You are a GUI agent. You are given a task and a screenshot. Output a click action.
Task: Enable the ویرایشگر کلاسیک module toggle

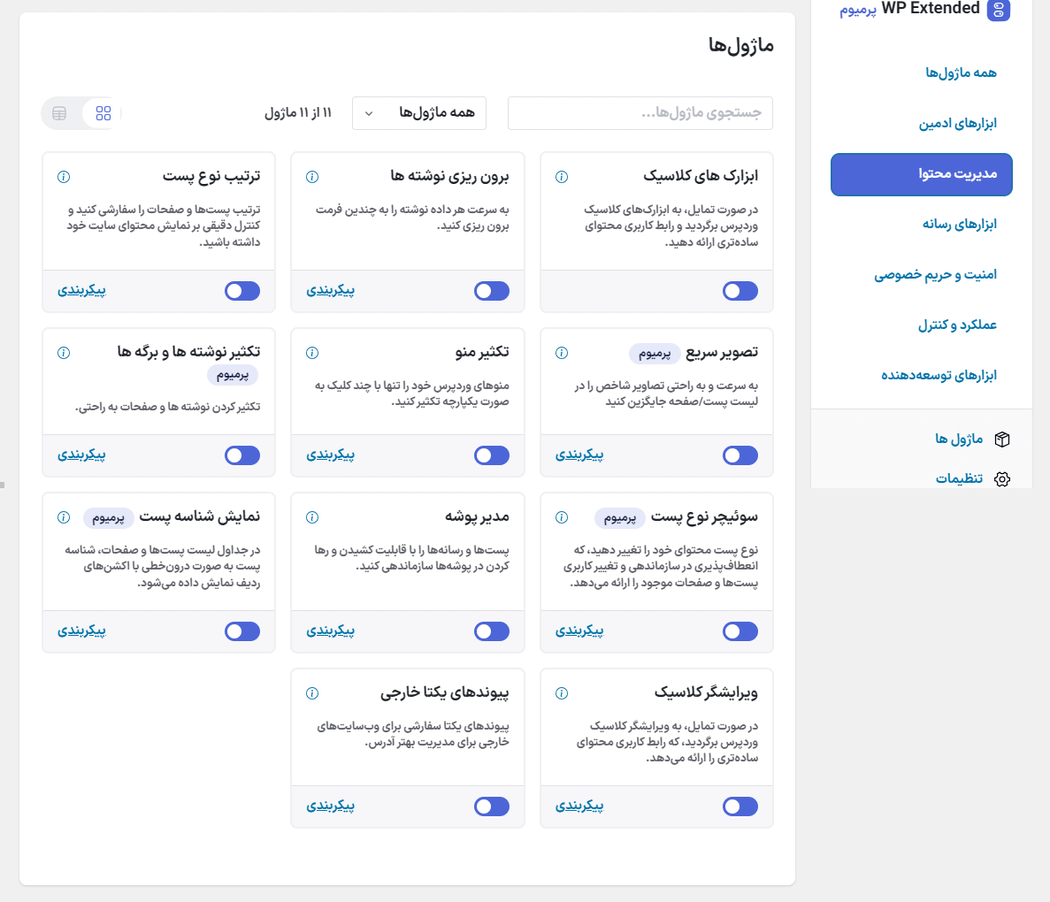point(740,806)
